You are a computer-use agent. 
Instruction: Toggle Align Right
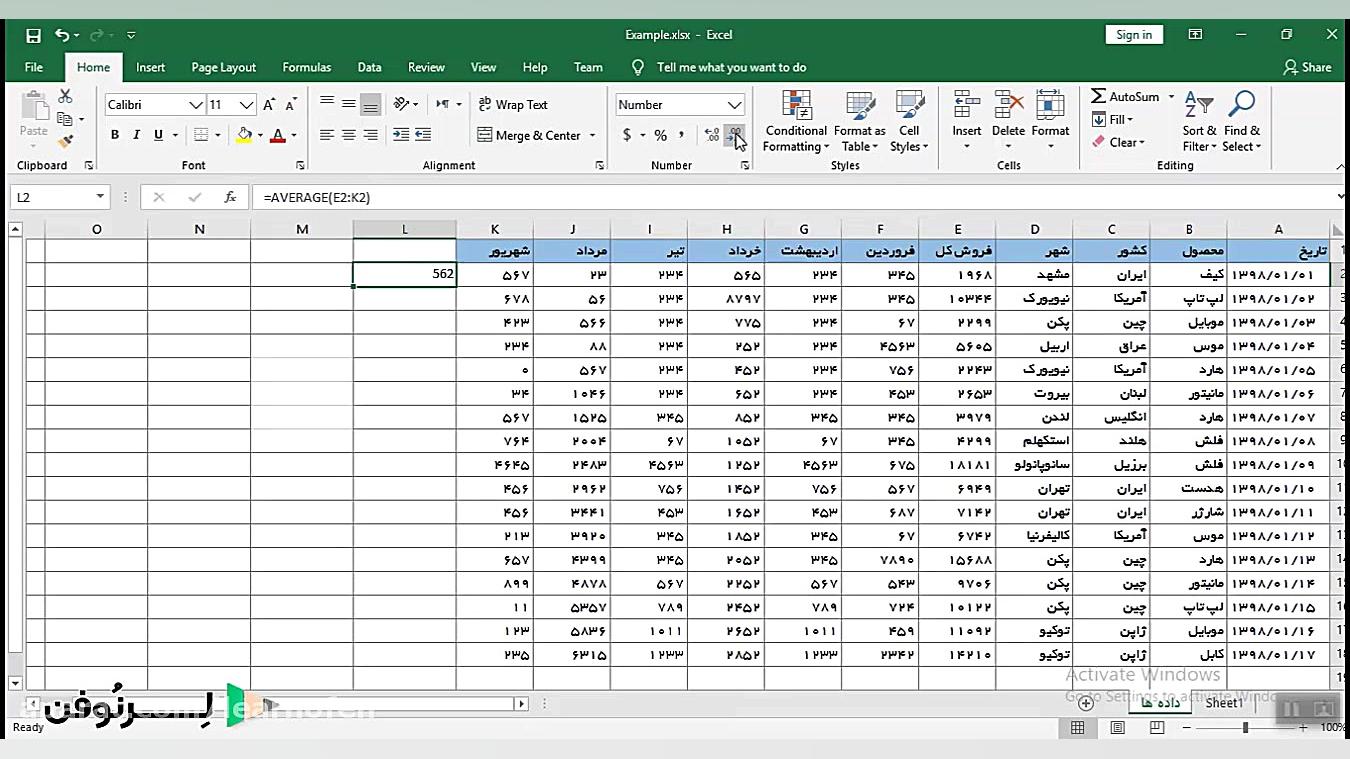point(371,135)
